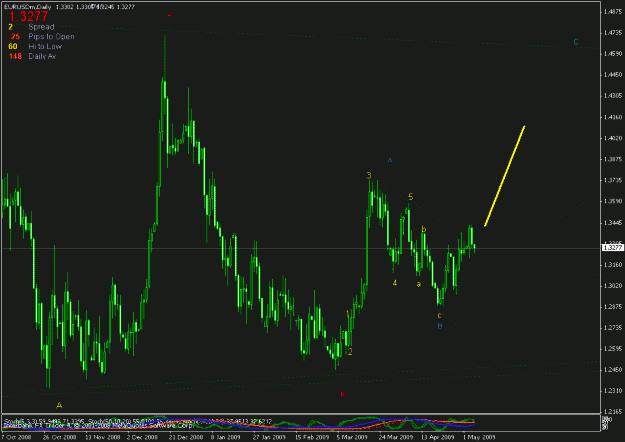Click the 1.4735 price axis label
The image size is (625, 442).
(x=613, y=33)
